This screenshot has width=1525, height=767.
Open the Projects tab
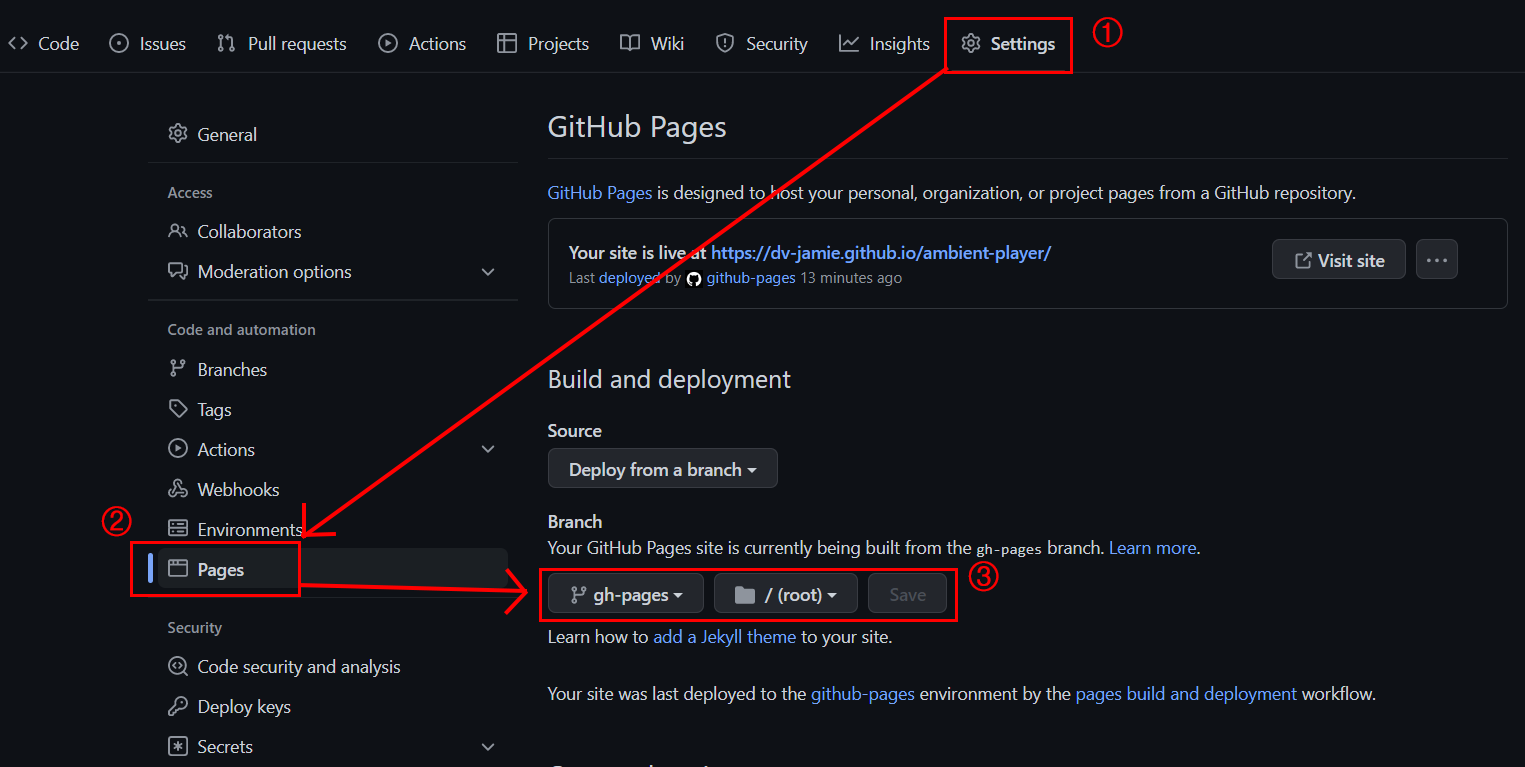point(543,43)
